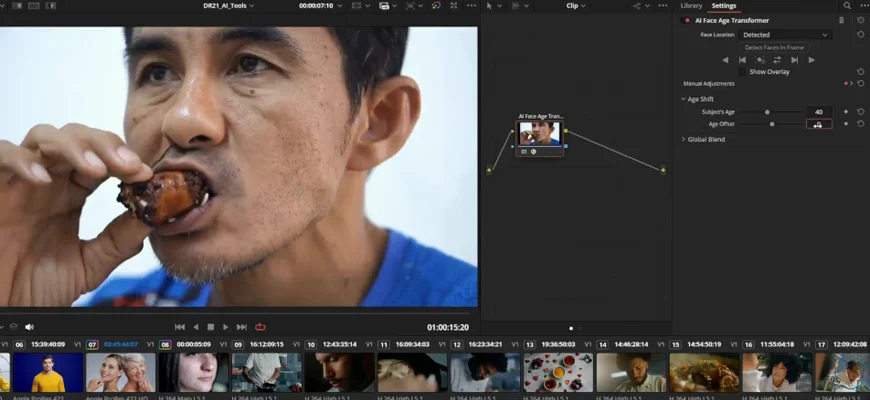The height and width of the screenshot is (400, 870).
Task: Select clip 06 thumbnail, man in yellow sweater
Action: point(48,372)
